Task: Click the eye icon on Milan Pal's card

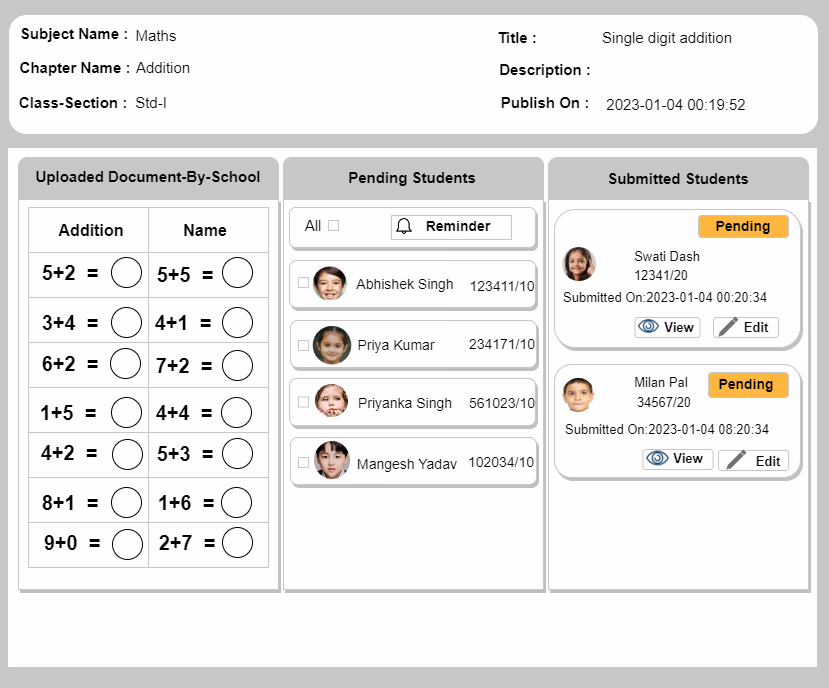Action: pos(657,458)
